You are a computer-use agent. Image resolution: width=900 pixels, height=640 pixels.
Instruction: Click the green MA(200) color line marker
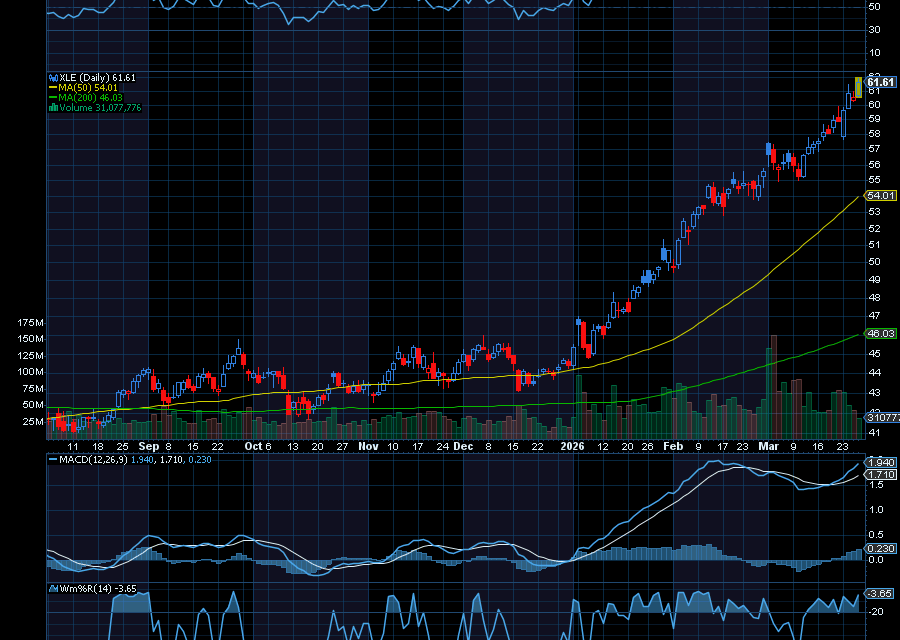pyautogui.click(x=53, y=97)
